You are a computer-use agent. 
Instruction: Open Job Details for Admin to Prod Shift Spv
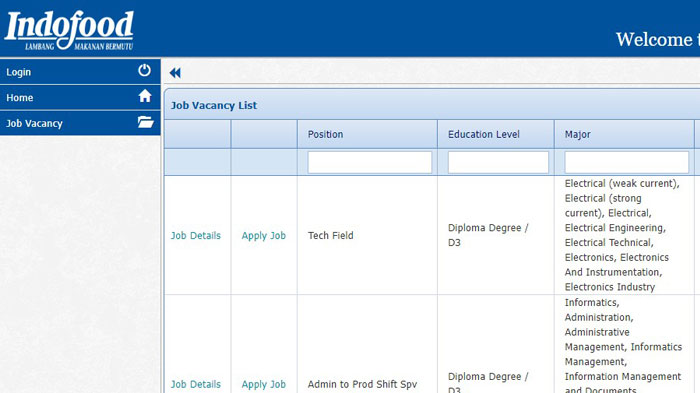coord(196,384)
